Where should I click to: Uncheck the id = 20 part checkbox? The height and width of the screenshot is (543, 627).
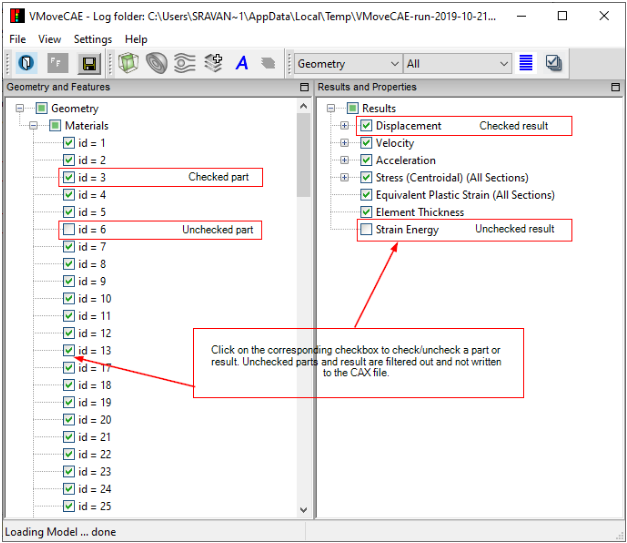(69, 419)
